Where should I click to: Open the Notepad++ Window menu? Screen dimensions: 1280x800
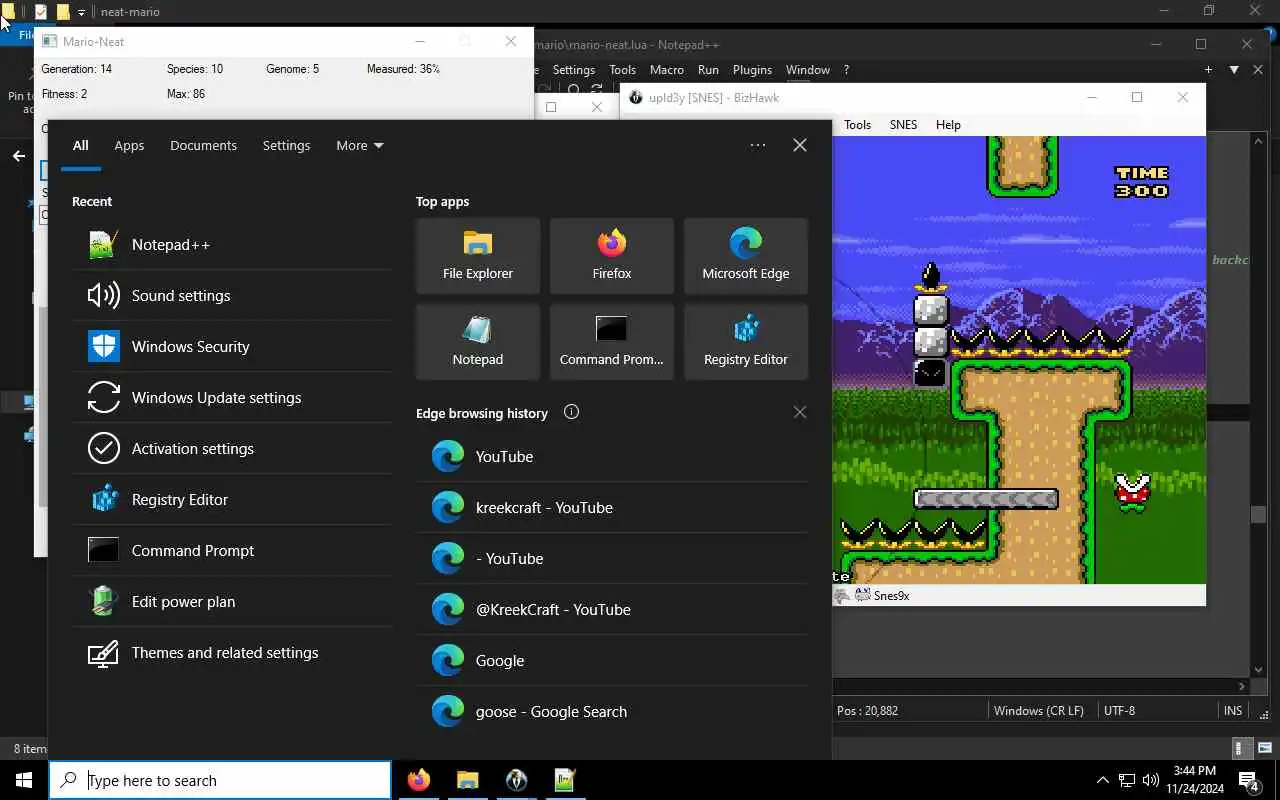click(808, 70)
